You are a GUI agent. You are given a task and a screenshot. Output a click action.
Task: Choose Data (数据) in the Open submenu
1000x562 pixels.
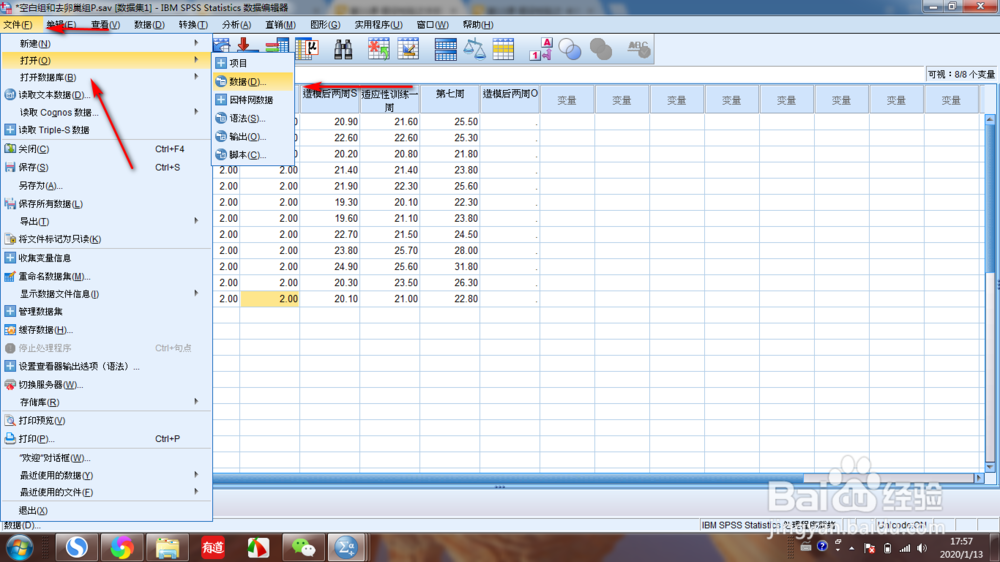coord(253,82)
